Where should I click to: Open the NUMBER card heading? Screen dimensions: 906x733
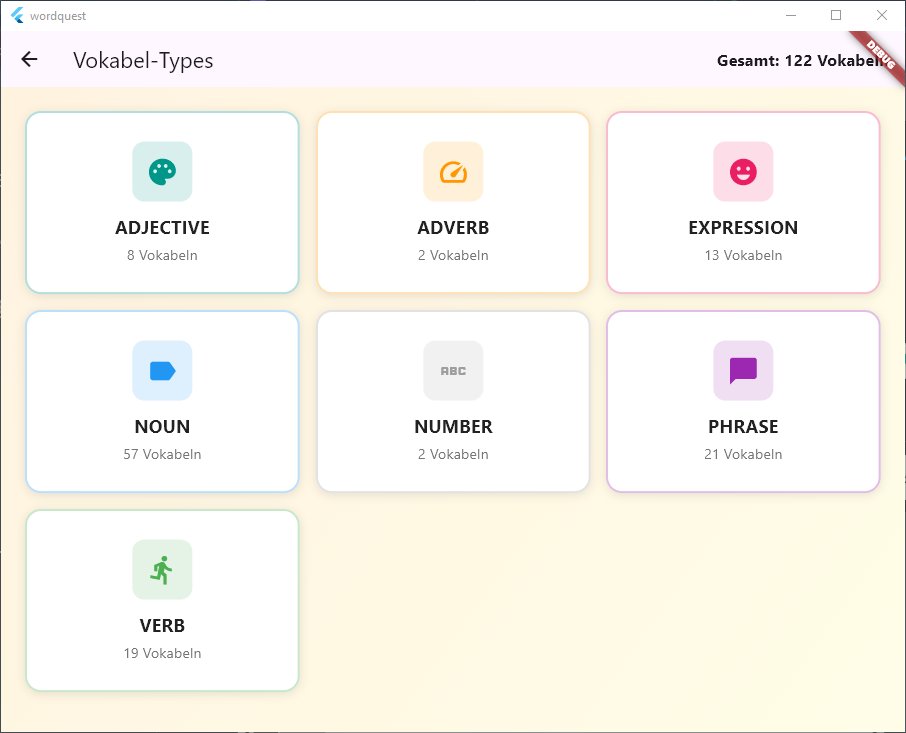pos(453,426)
